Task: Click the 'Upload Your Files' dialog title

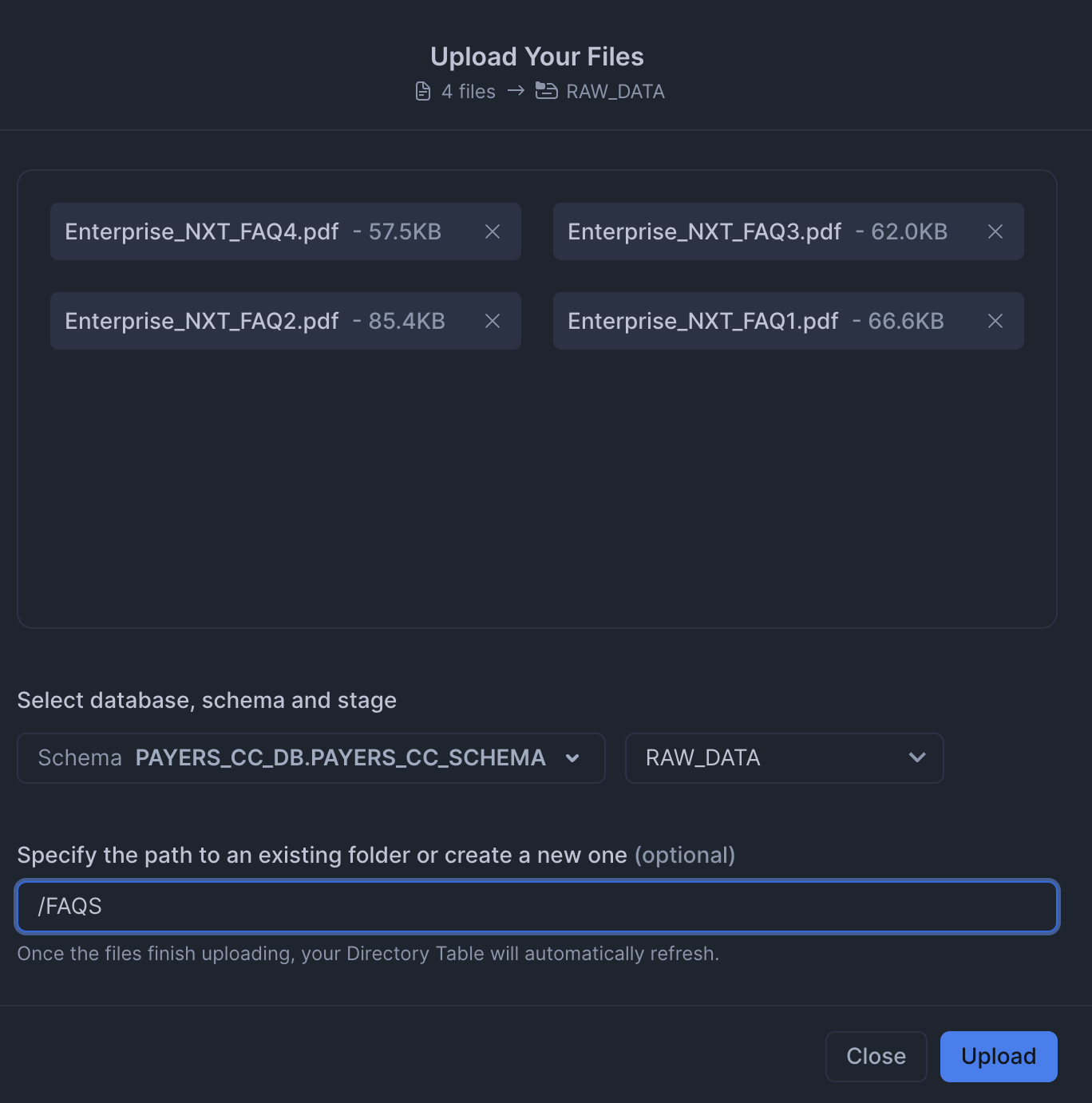Action: click(536, 56)
